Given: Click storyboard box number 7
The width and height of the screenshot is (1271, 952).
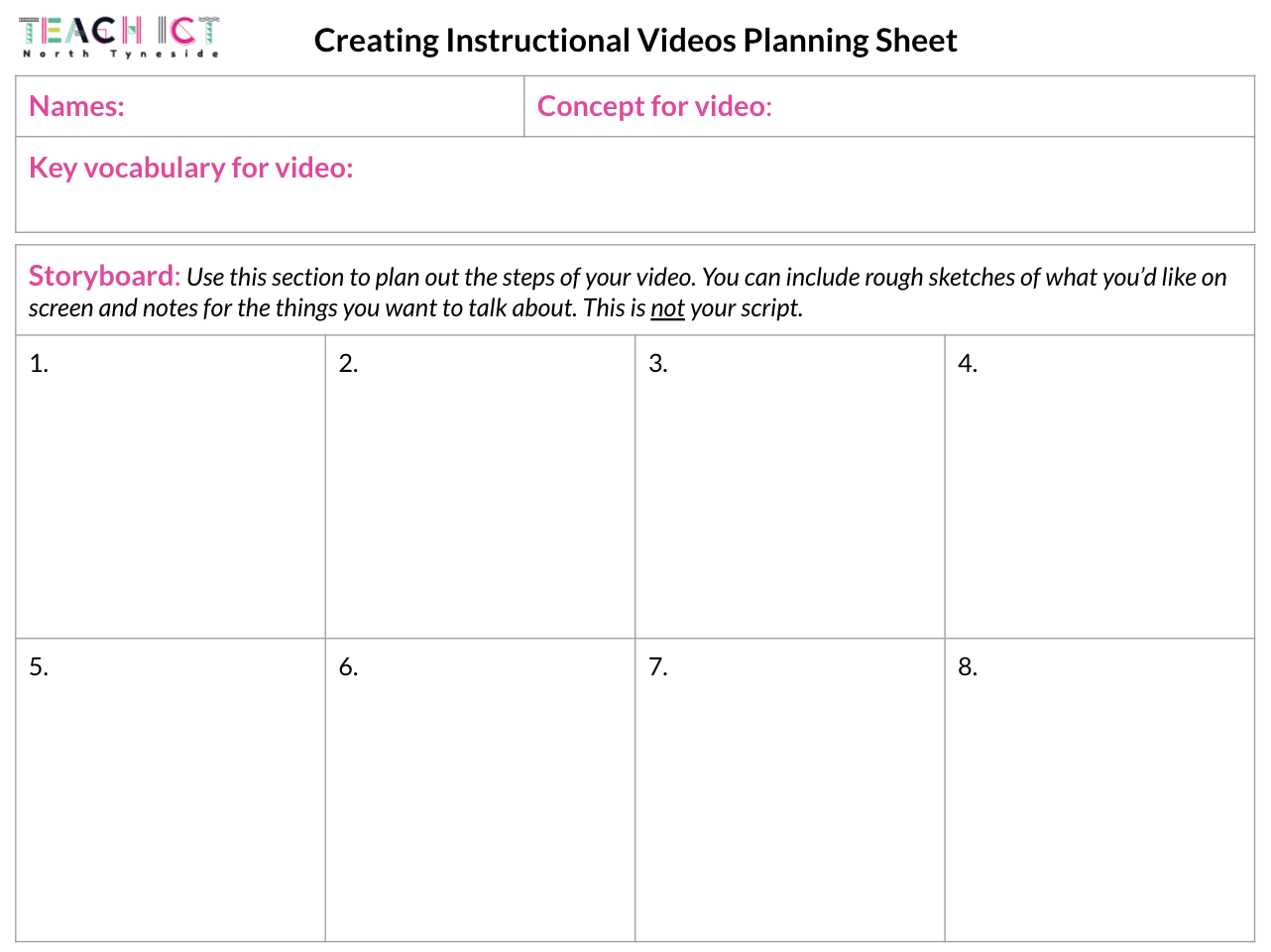Looking at the screenshot, I should click(790, 790).
